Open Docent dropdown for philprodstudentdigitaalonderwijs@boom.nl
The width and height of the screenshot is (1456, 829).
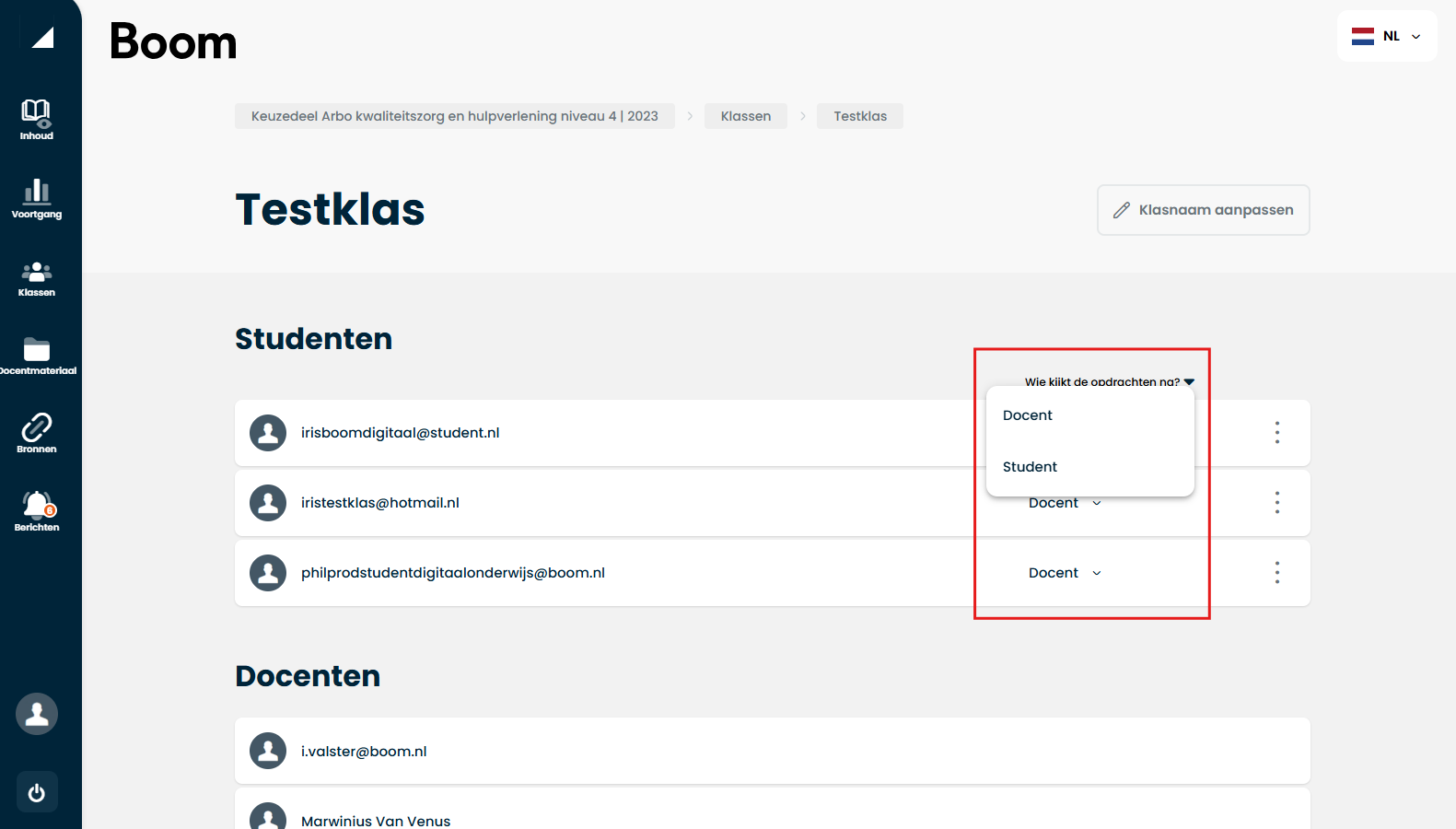point(1065,573)
